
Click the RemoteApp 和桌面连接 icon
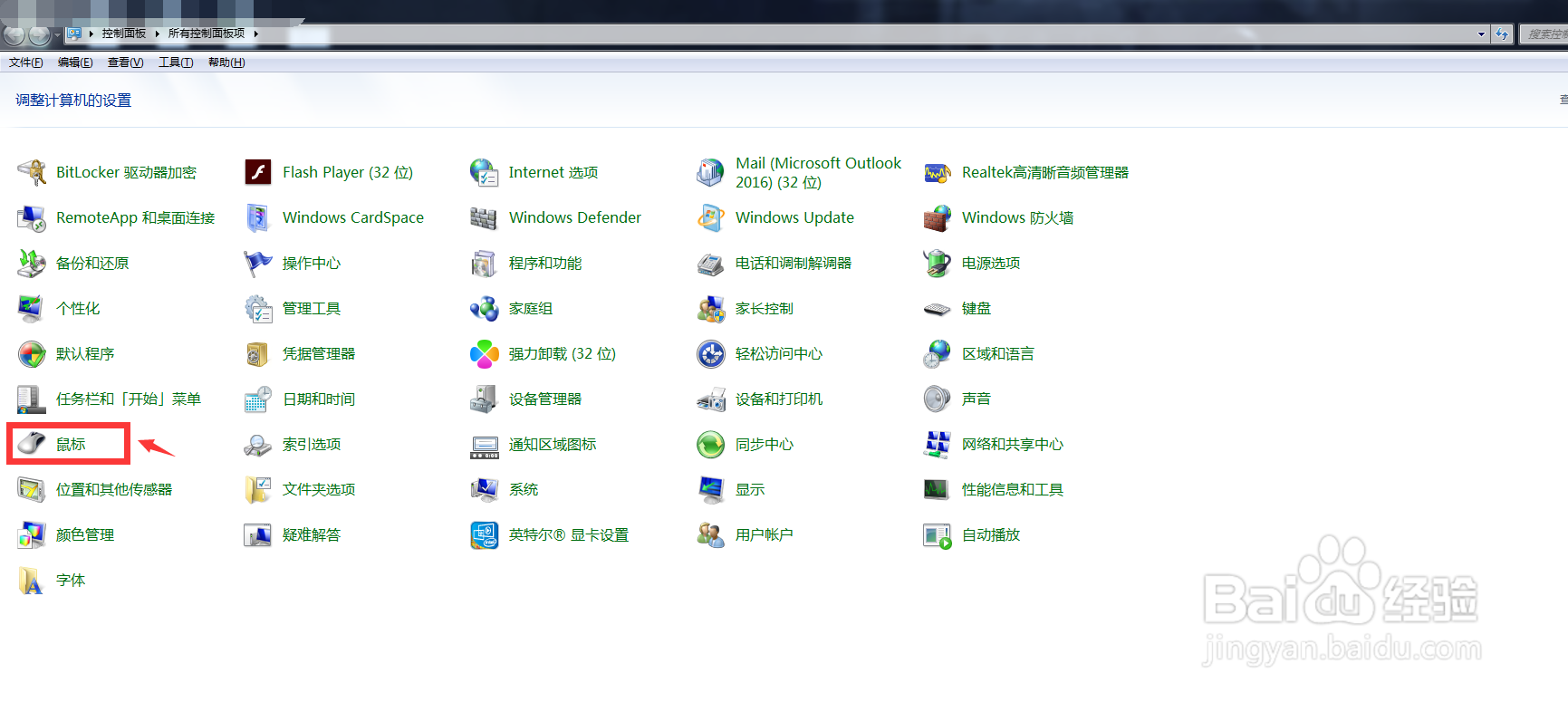point(32,217)
